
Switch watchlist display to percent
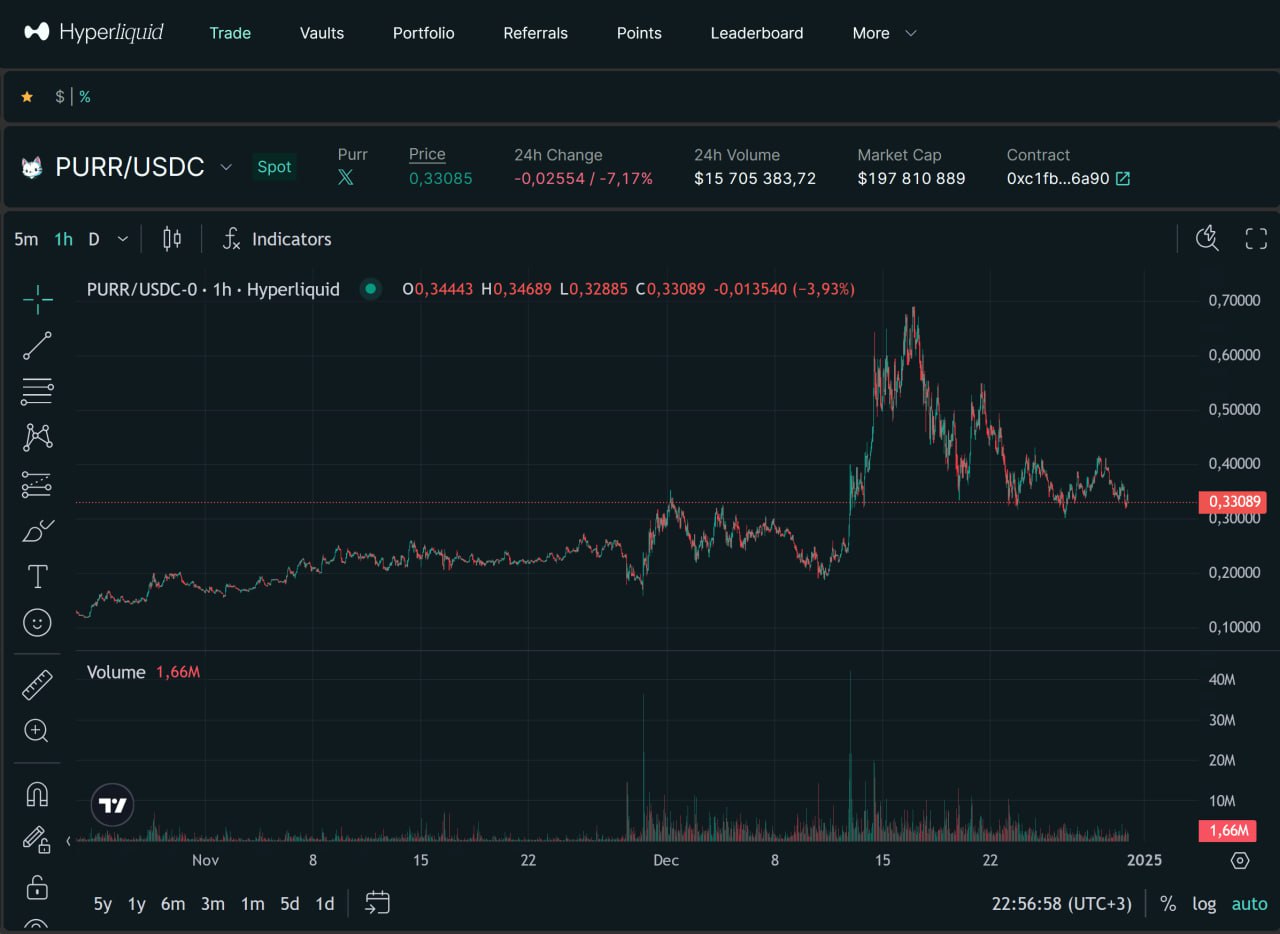(x=85, y=96)
